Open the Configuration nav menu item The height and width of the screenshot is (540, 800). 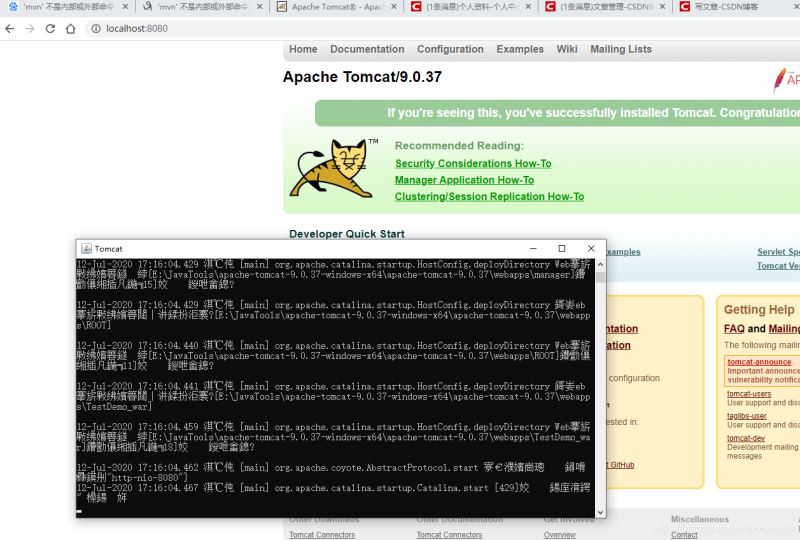450,49
